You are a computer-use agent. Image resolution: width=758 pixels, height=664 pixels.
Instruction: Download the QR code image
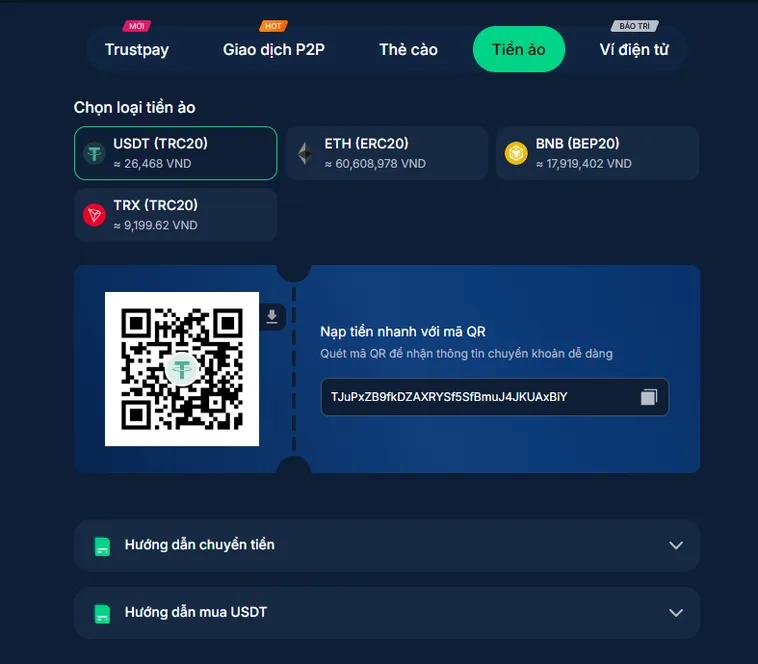point(272,317)
